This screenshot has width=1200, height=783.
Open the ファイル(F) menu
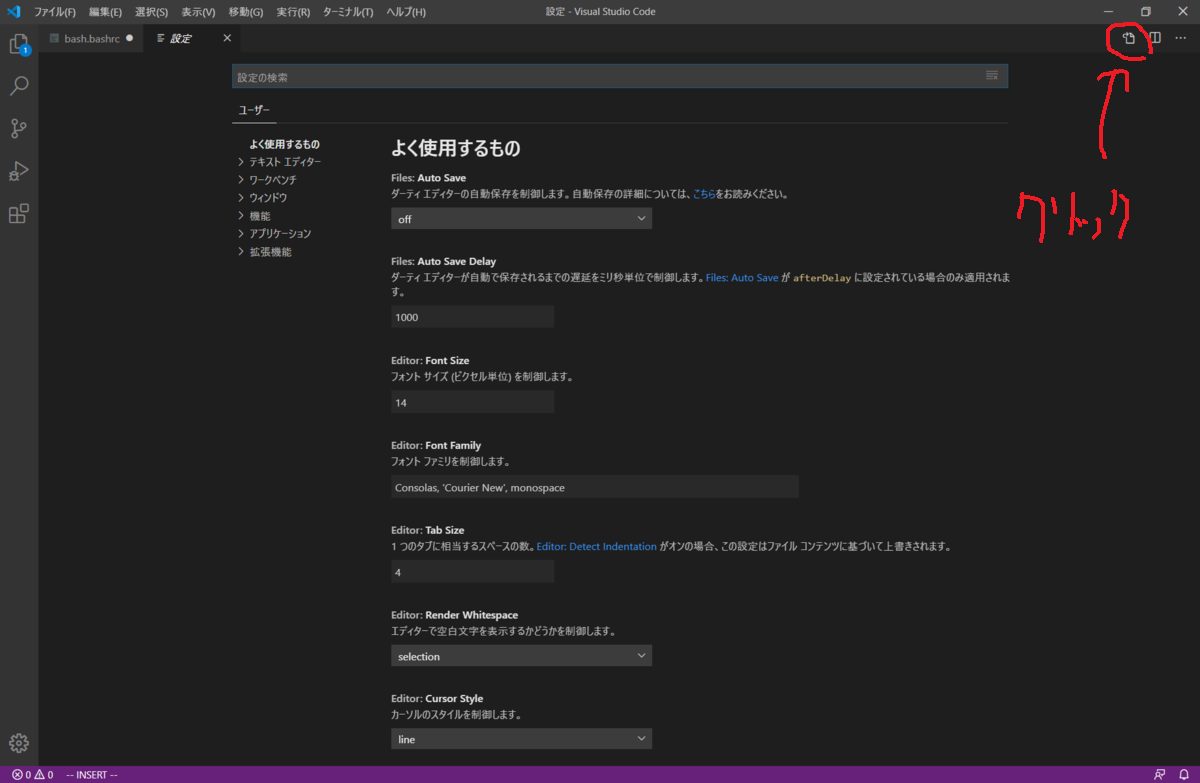[55, 12]
